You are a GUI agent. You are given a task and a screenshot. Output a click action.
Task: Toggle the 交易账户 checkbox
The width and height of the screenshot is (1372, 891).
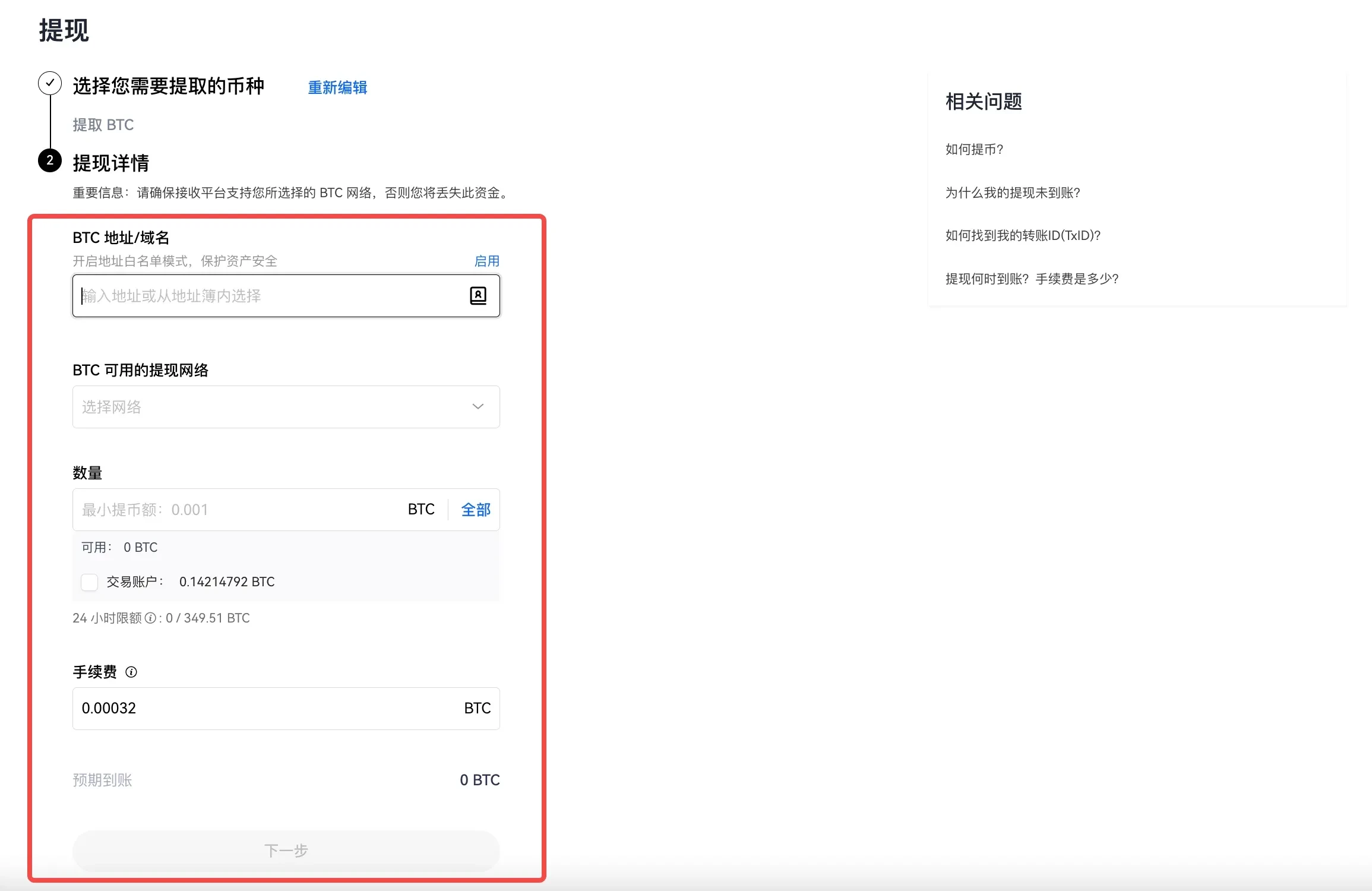tap(89, 582)
